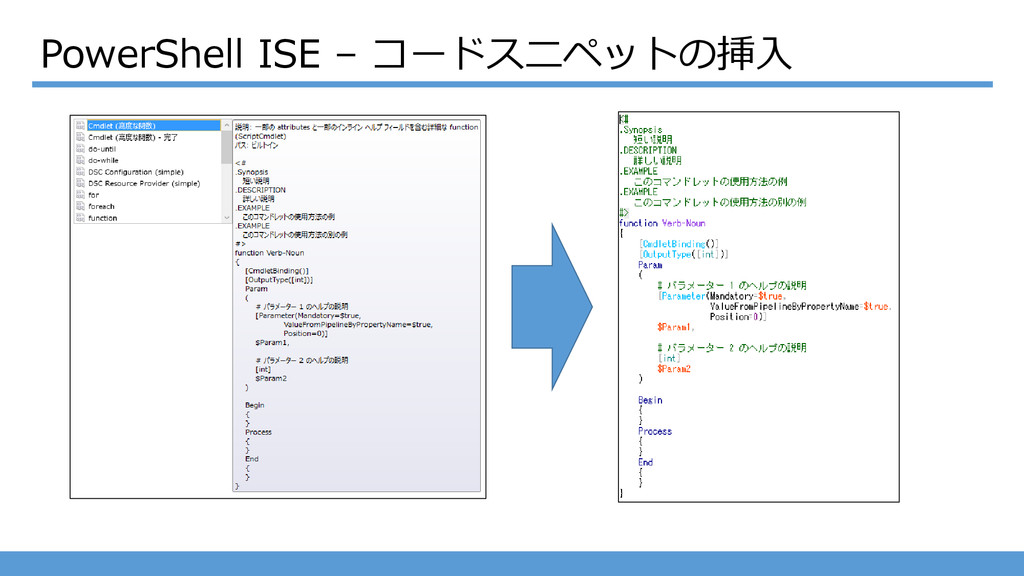1024x576 pixels.
Task: Click '[OutputType([int])]' in the inserted code editor
Action: click(x=684, y=254)
